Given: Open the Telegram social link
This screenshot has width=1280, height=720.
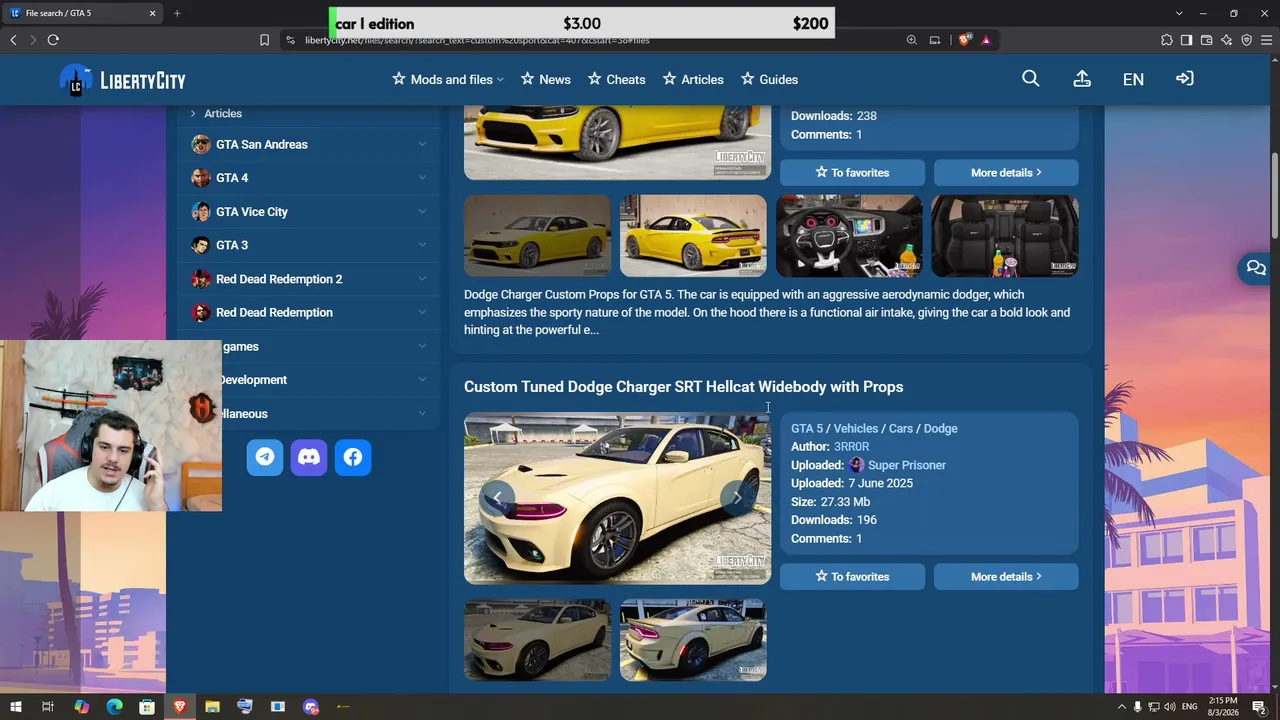Looking at the screenshot, I should (x=265, y=457).
